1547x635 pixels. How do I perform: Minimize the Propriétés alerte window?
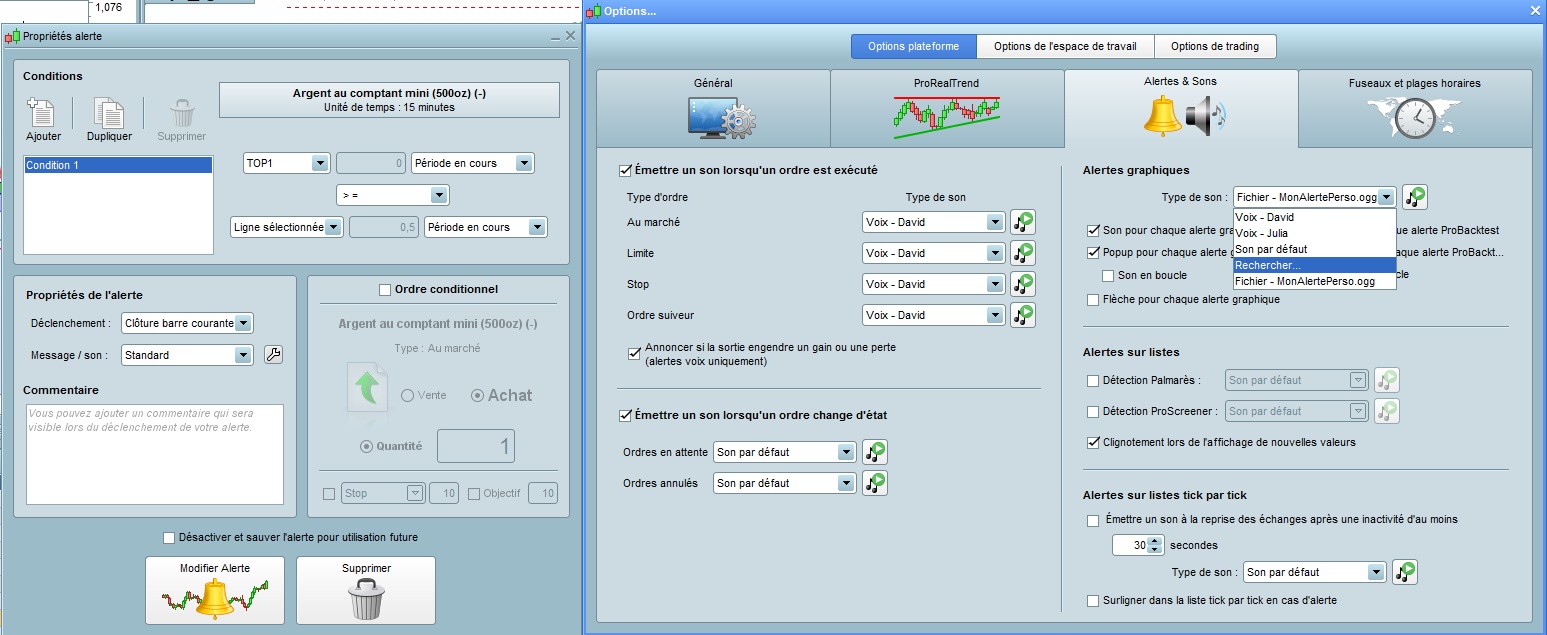[x=554, y=36]
